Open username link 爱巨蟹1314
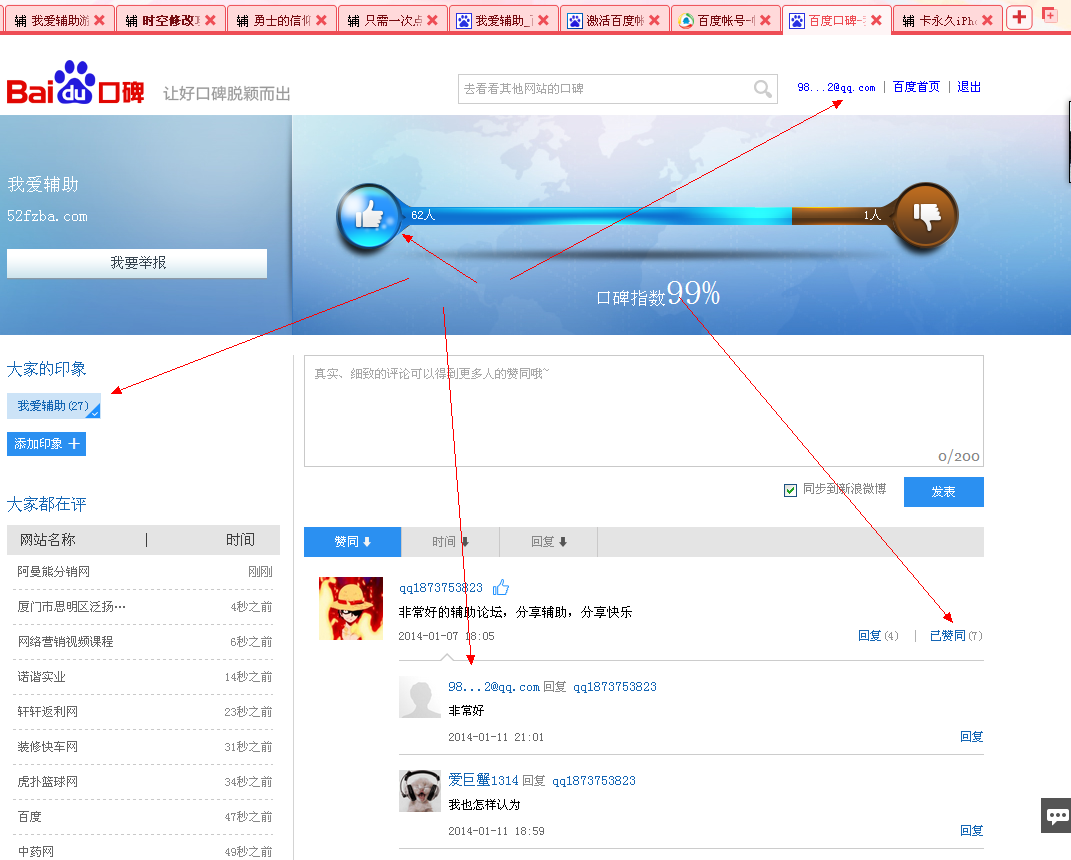 click(483, 780)
